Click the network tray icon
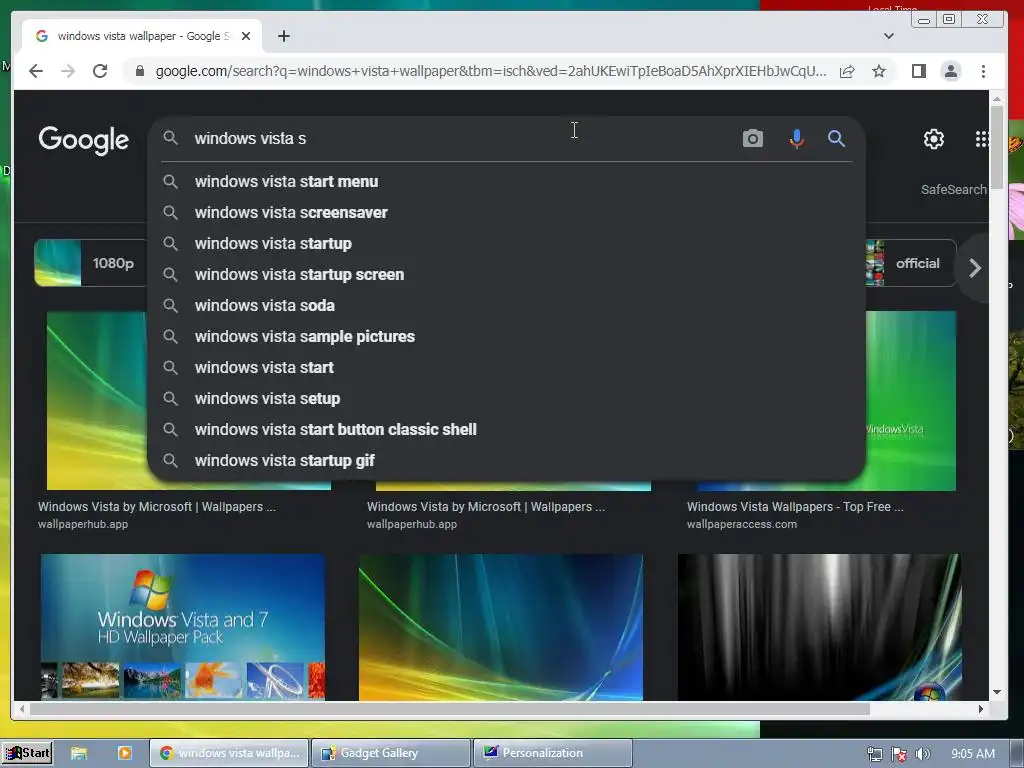This screenshot has height=768, width=1024. pyautogui.click(x=874, y=754)
